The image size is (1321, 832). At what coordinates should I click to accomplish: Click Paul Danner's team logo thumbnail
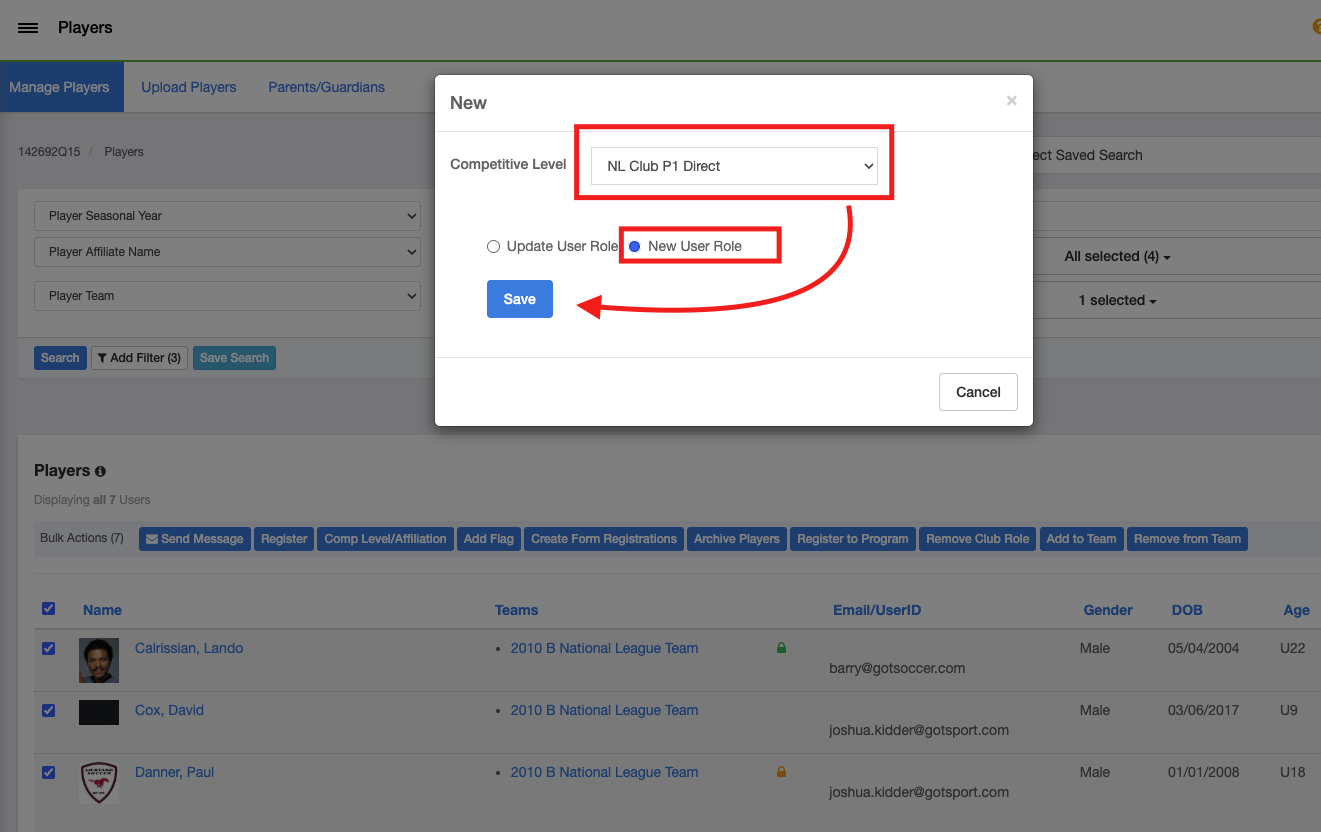coord(99,783)
